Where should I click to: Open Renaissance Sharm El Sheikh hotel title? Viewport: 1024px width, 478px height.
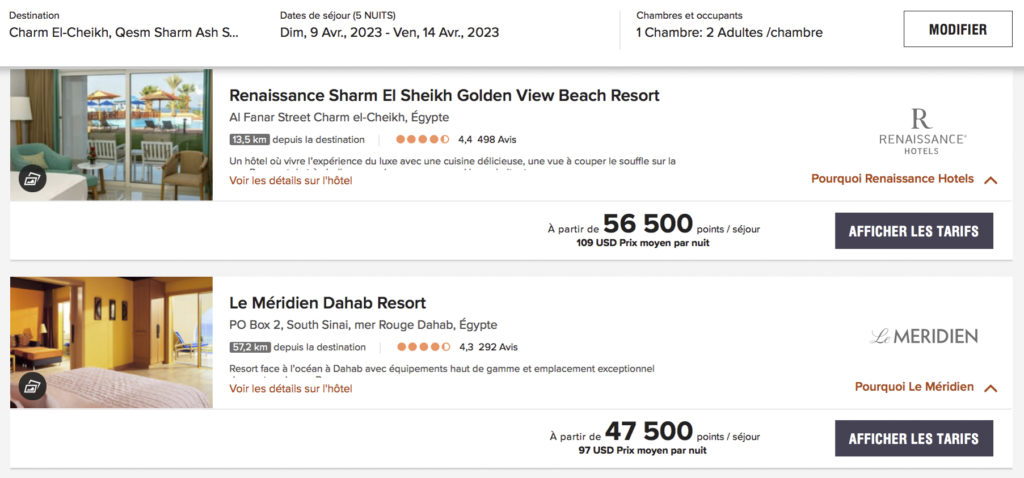coord(444,96)
